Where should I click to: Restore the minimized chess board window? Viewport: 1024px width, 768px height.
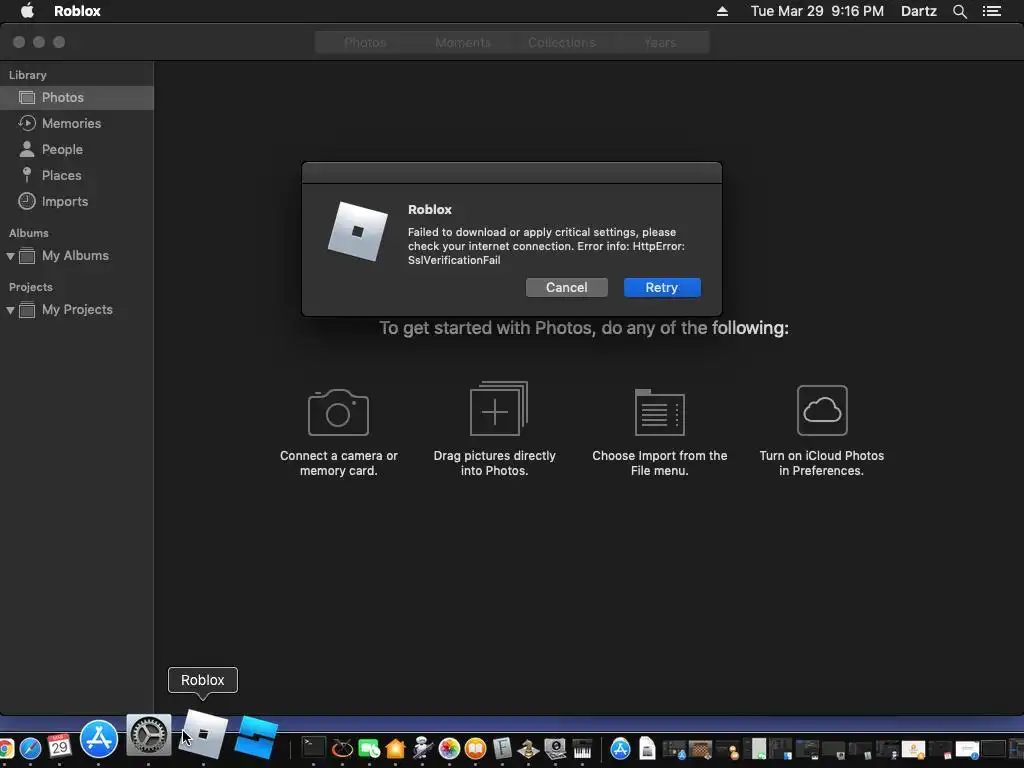[x=700, y=749]
